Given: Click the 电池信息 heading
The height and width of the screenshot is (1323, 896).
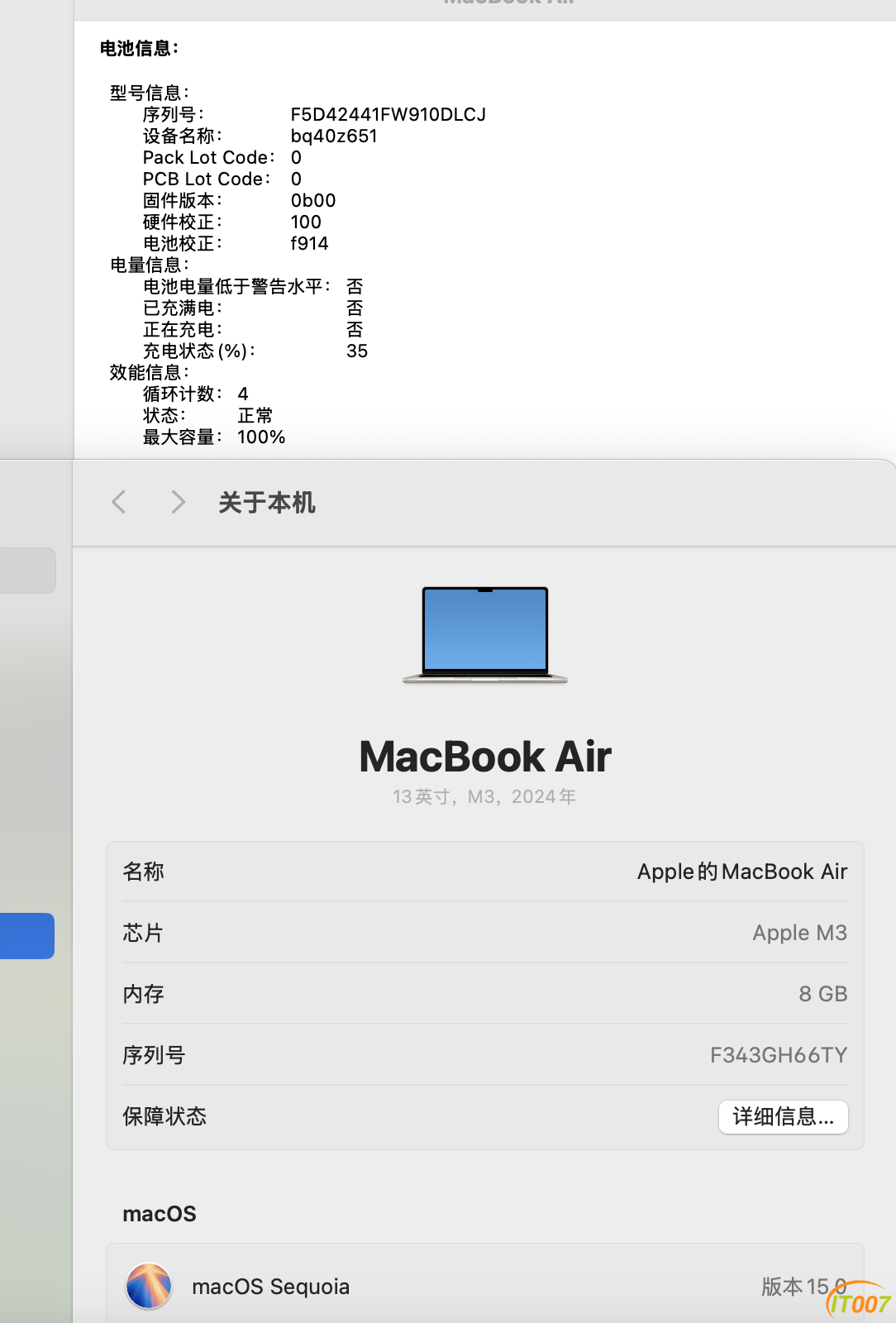Looking at the screenshot, I should (139, 48).
